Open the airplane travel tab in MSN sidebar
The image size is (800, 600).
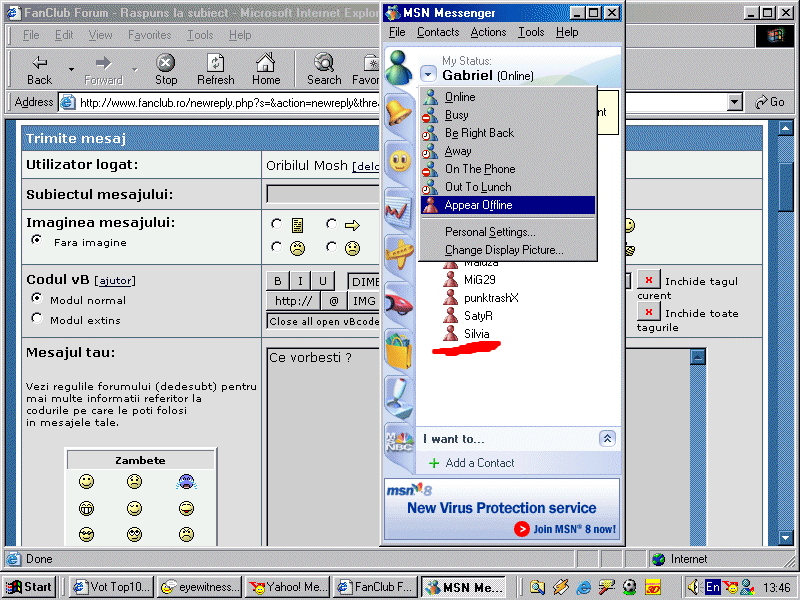[399, 254]
